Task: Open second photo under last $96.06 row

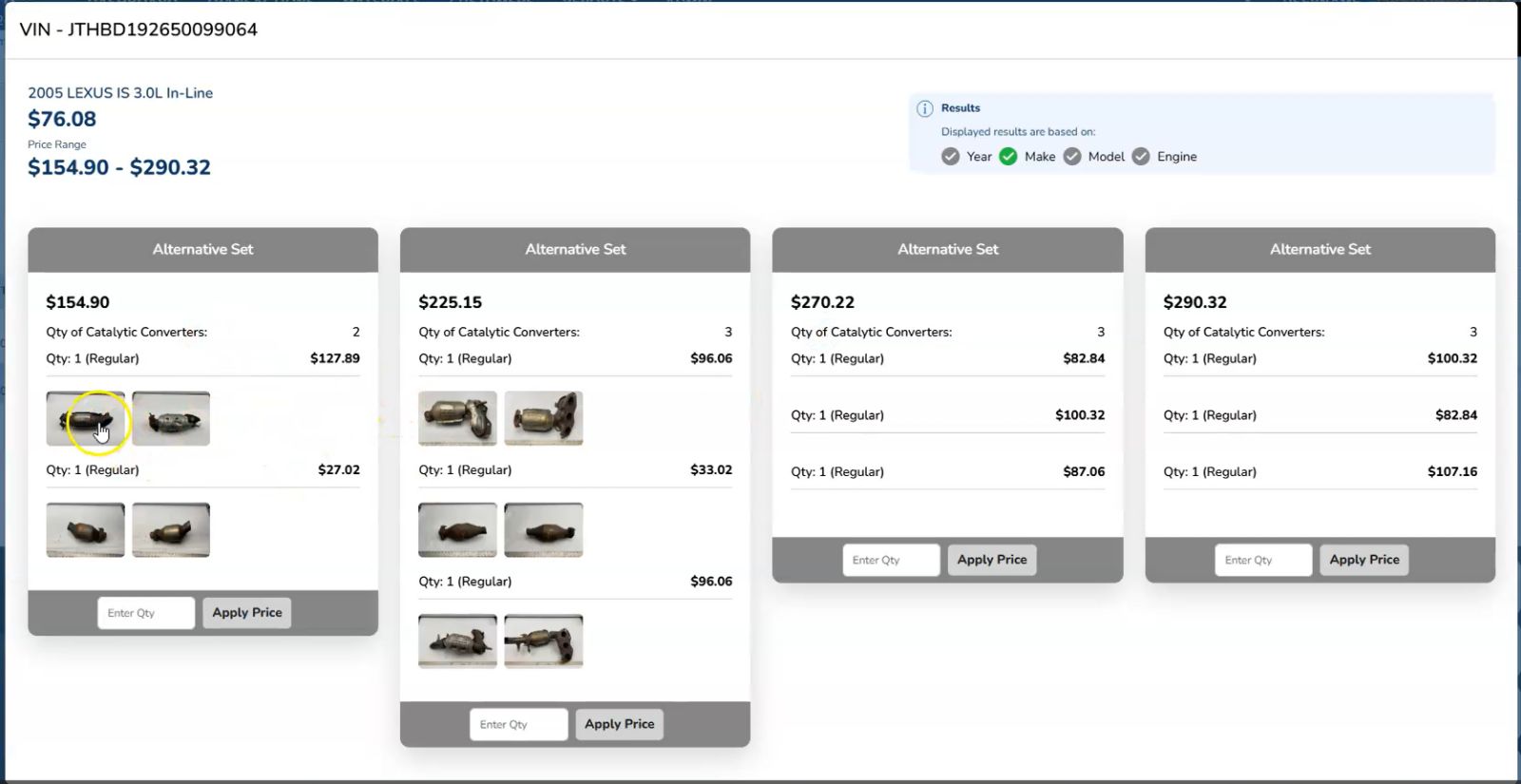Action: 544,641
